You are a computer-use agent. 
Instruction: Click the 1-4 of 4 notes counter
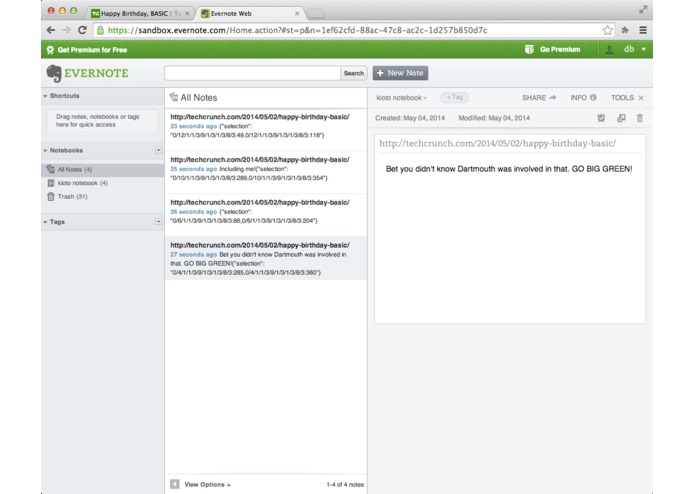[345, 485]
